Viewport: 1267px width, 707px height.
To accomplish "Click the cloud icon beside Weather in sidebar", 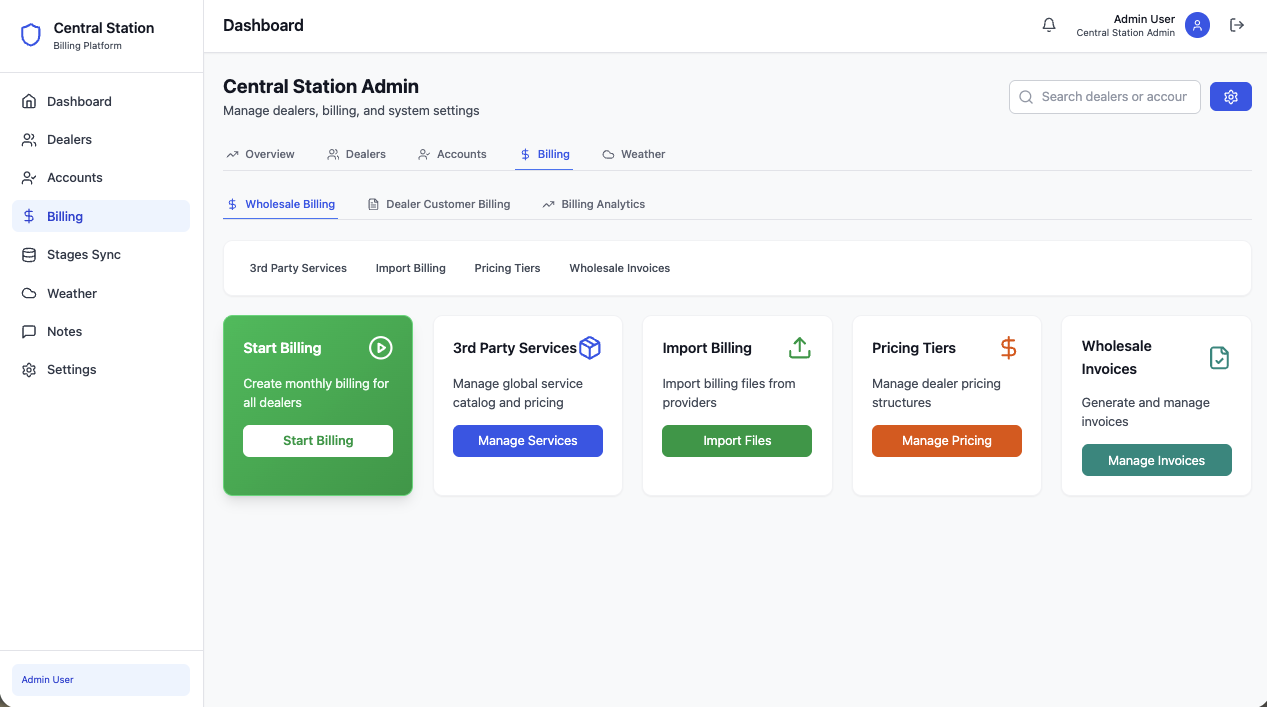I will 29,293.
